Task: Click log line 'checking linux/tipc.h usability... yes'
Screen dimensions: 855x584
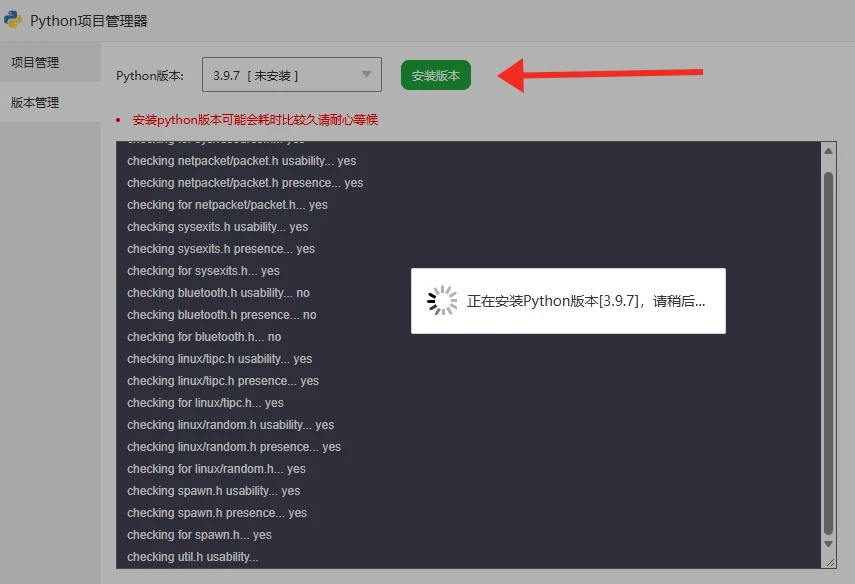Action: pyautogui.click(x=220, y=359)
